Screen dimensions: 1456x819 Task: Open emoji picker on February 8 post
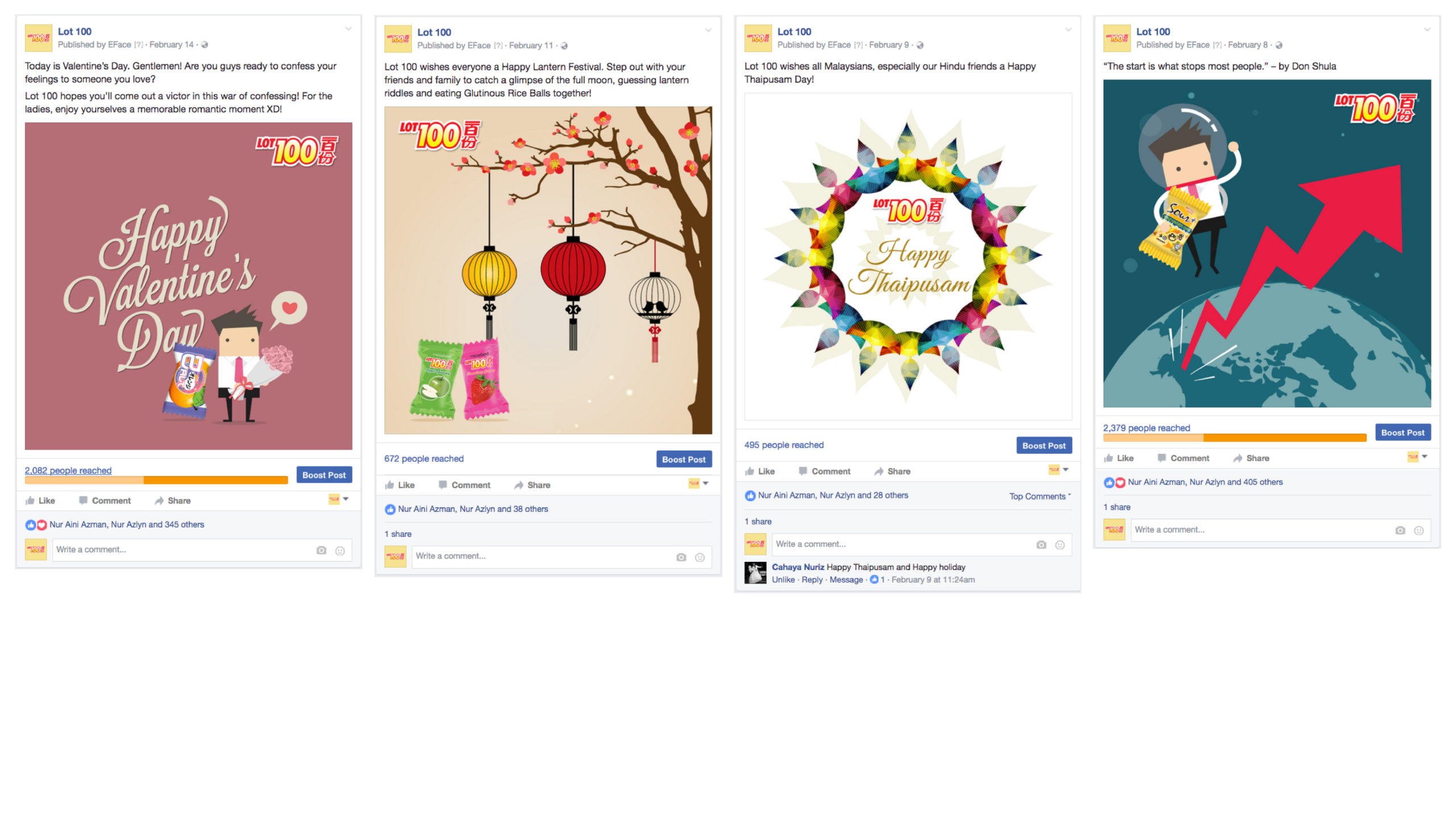[x=1418, y=531]
